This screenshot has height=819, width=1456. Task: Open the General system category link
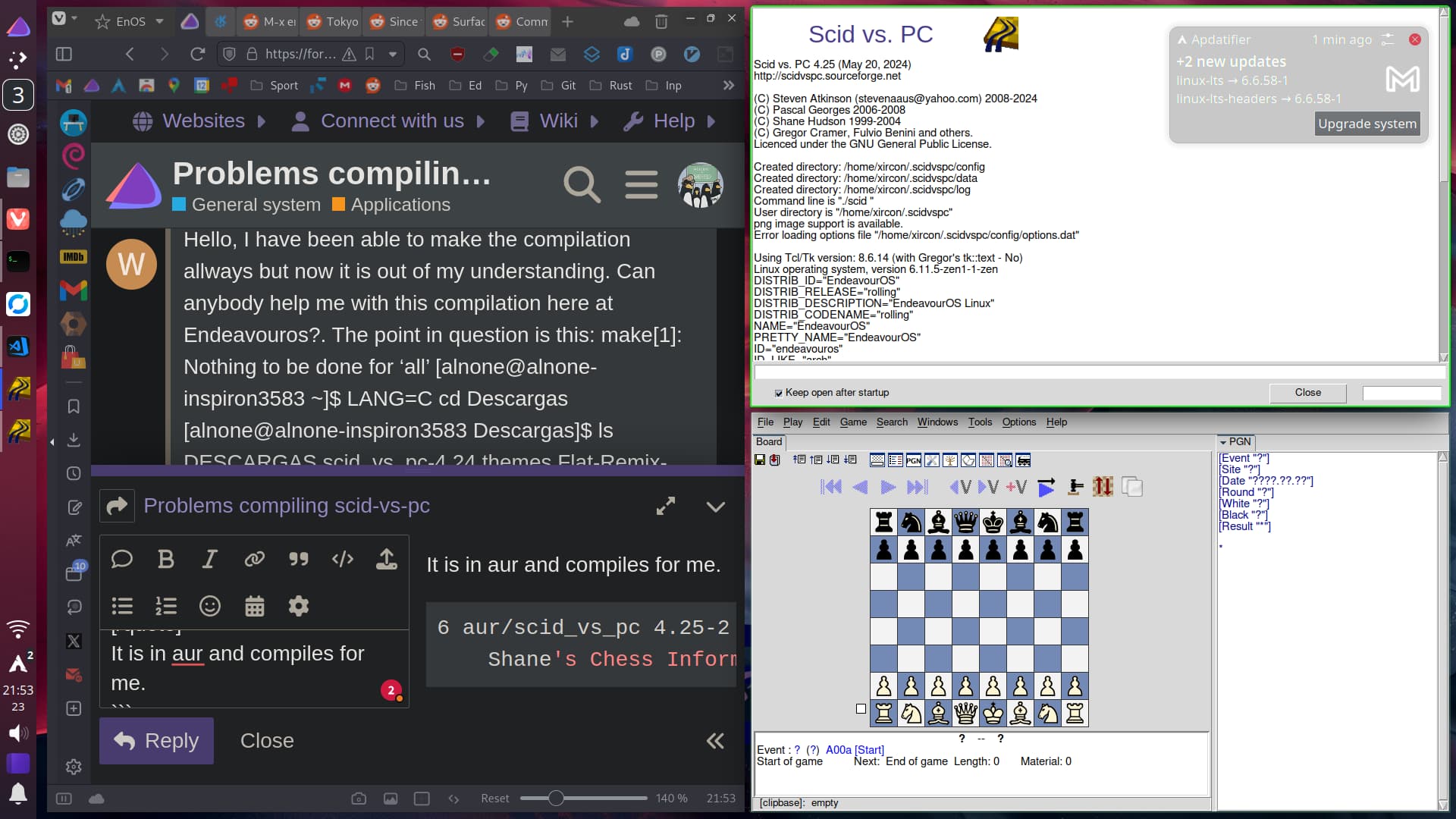[x=246, y=205]
